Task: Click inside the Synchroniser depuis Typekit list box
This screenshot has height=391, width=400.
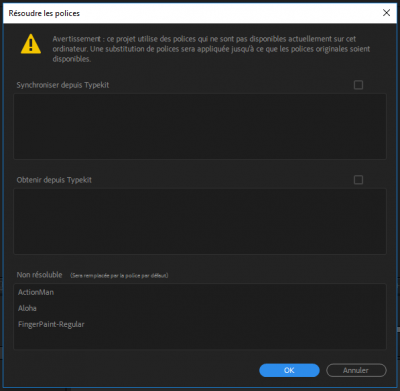Action: (x=200, y=126)
